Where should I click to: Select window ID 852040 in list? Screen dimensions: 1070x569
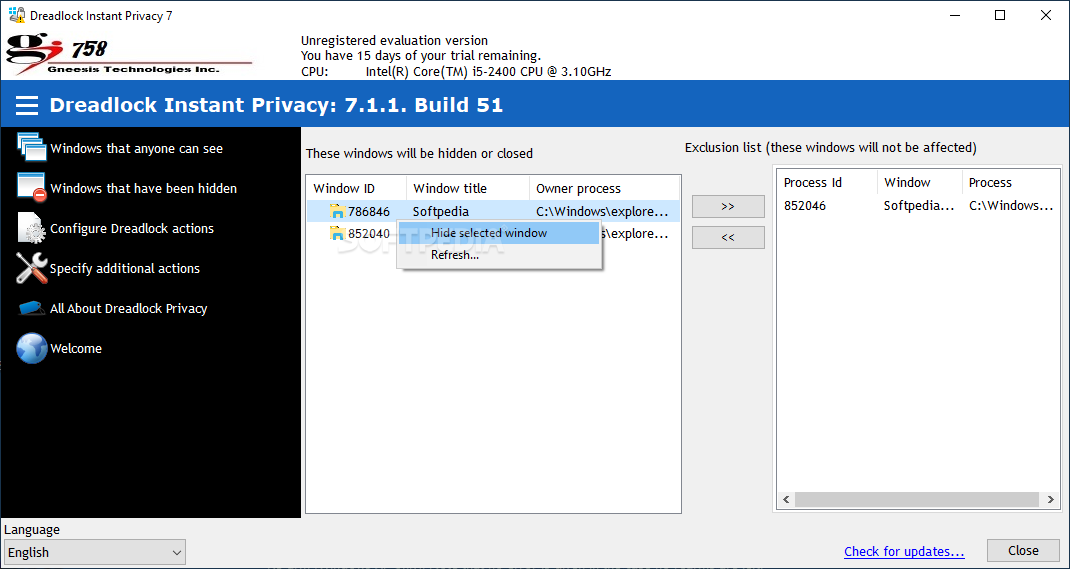pos(368,234)
